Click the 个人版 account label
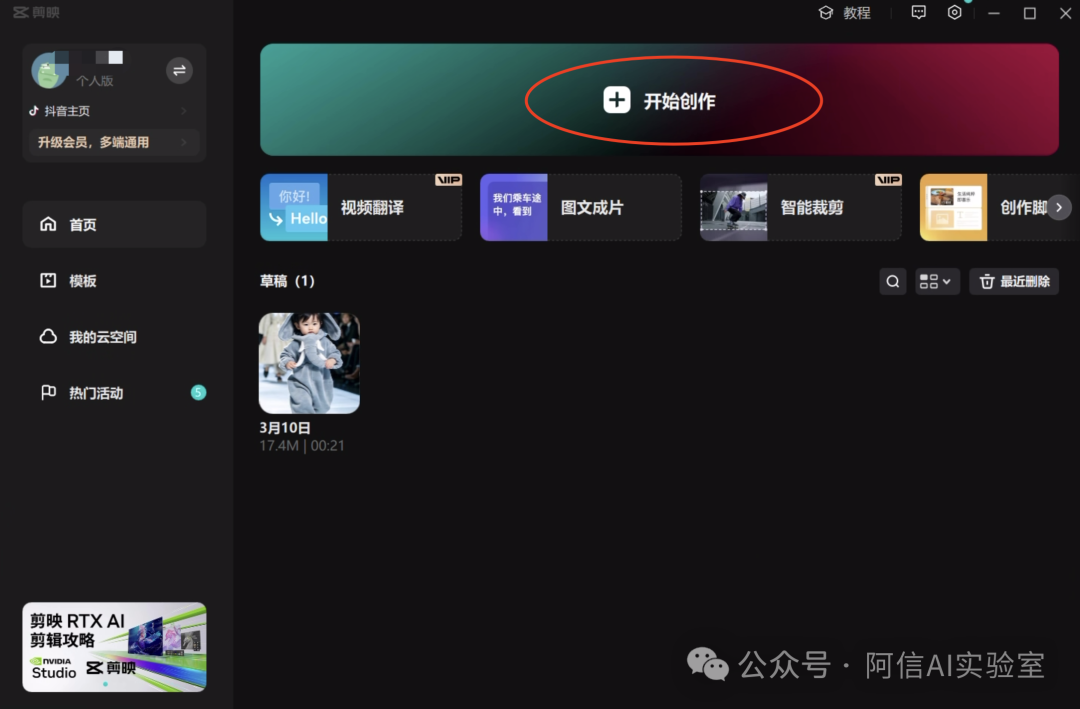This screenshot has width=1080, height=709. coord(94,81)
